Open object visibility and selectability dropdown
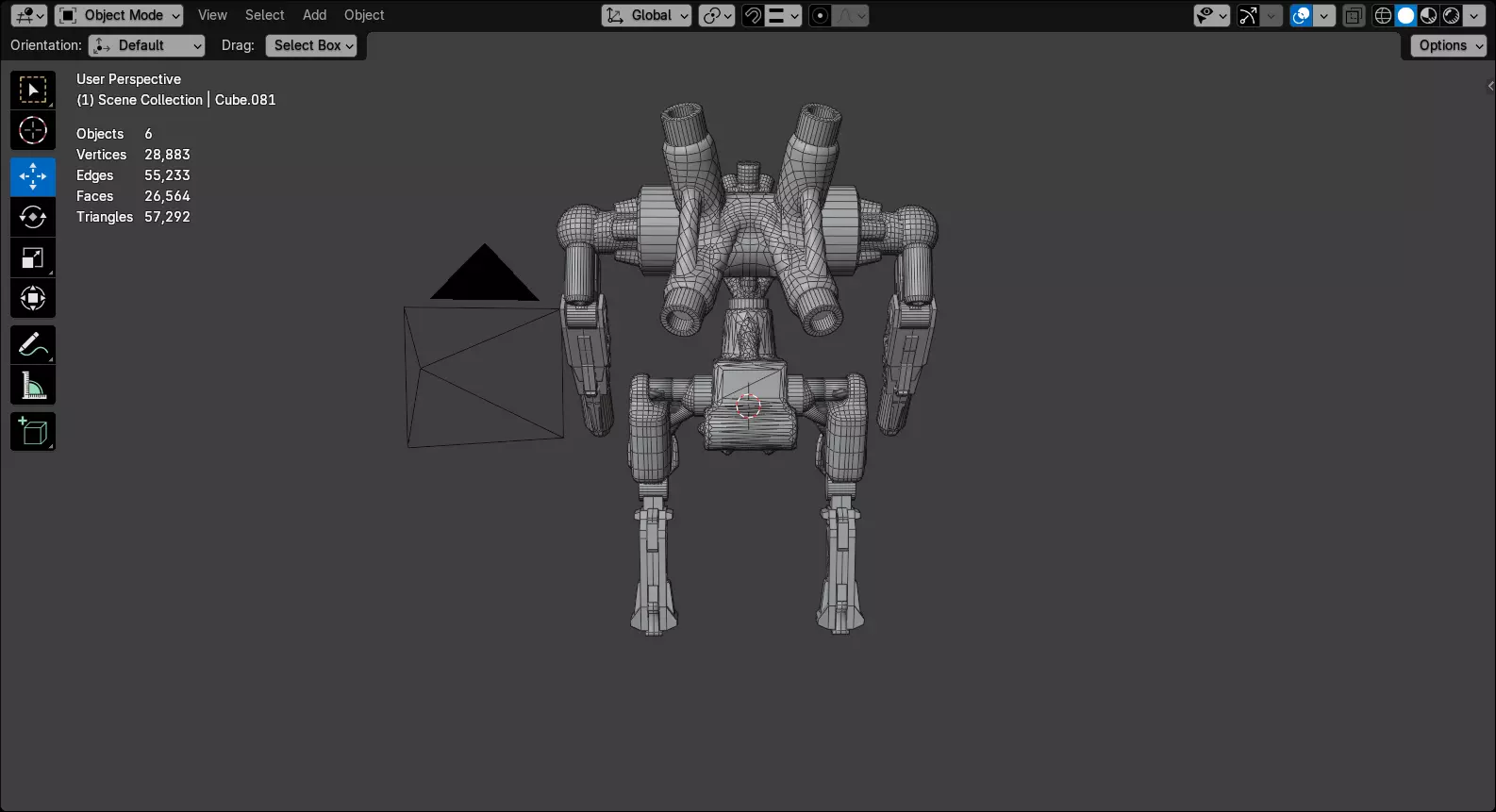 click(1211, 15)
